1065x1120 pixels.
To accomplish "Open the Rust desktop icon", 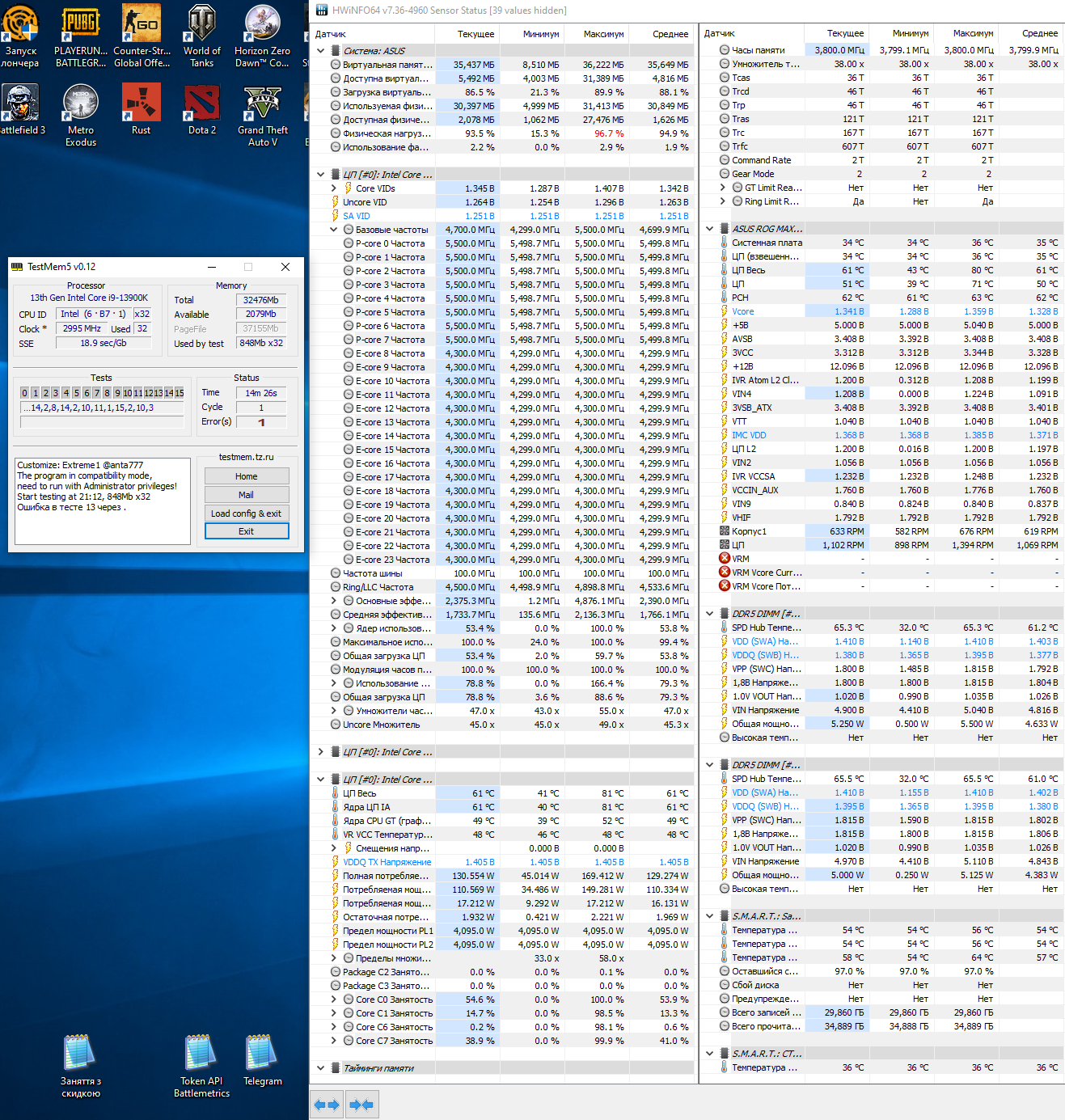I will [142, 110].
